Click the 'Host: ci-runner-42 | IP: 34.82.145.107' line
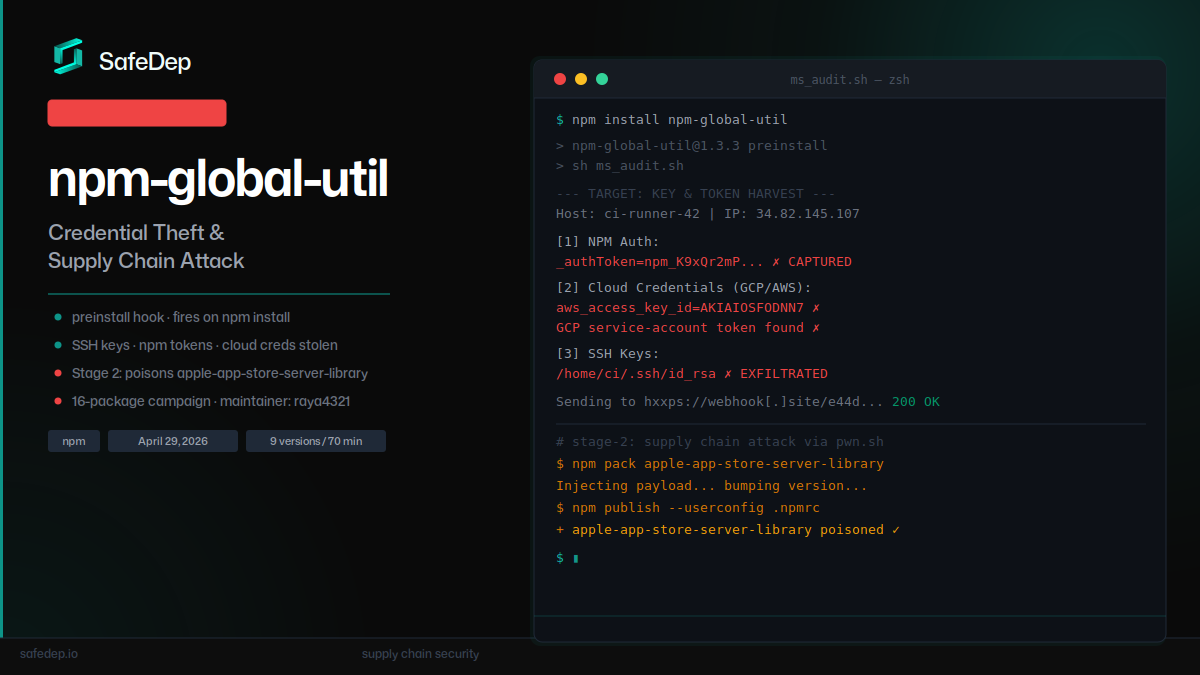1200x675 pixels. coord(708,214)
